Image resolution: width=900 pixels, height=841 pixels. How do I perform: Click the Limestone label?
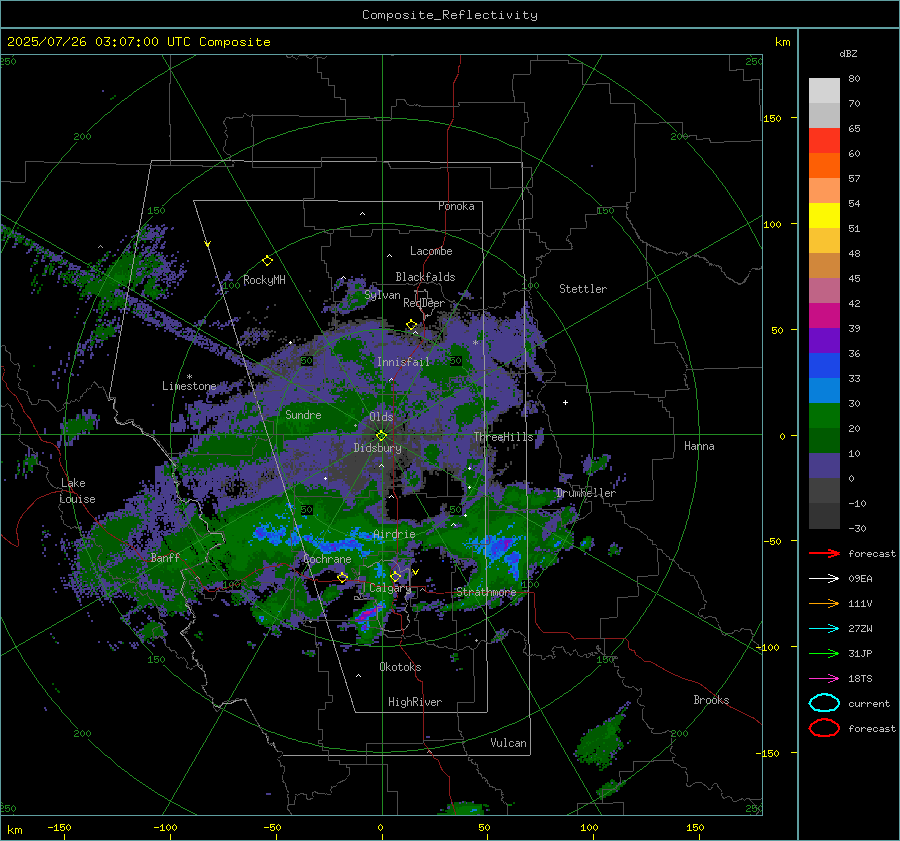click(189, 386)
